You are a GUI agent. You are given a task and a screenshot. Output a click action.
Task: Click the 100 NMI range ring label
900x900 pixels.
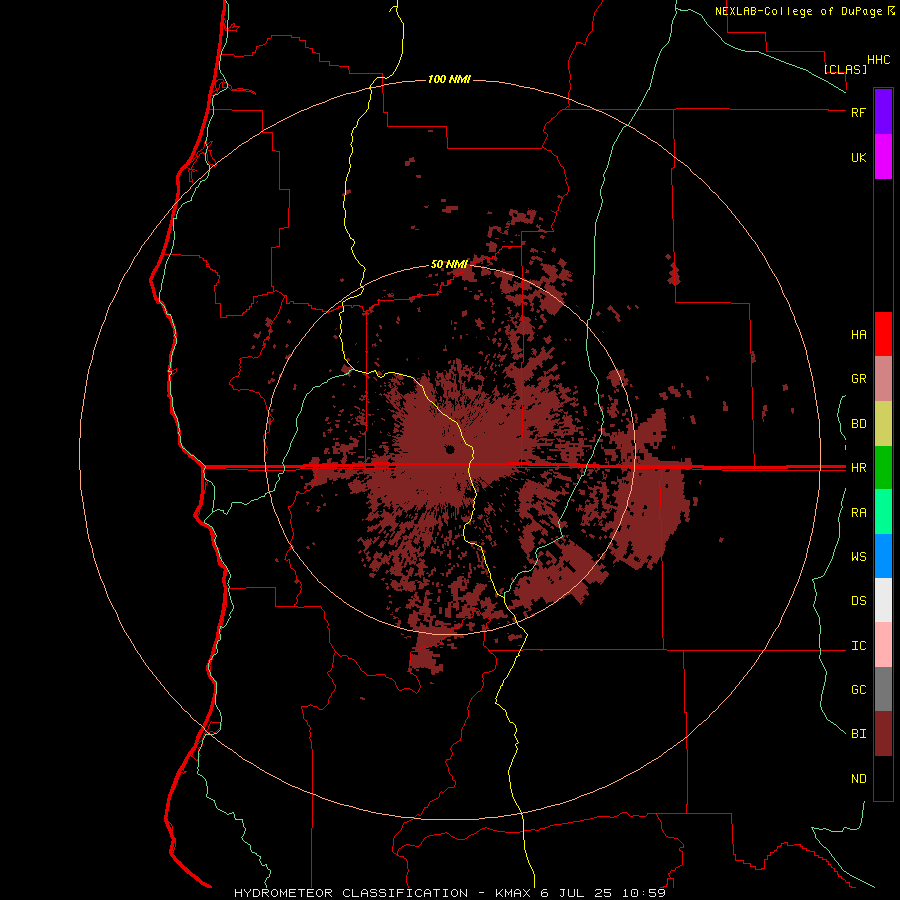pyautogui.click(x=449, y=79)
